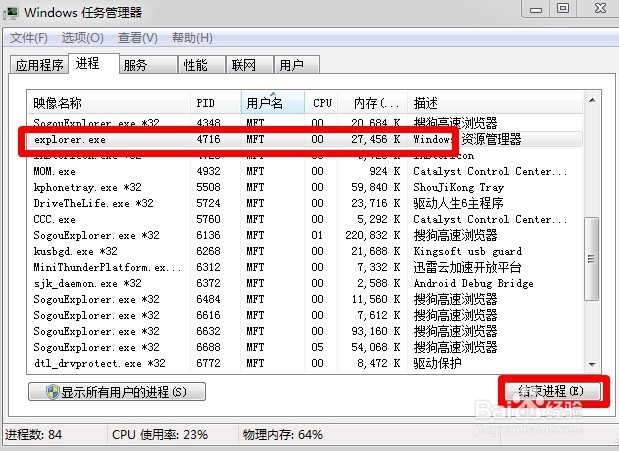
Task: Switch to the 进程 tab
Action: [x=93, y=63]
